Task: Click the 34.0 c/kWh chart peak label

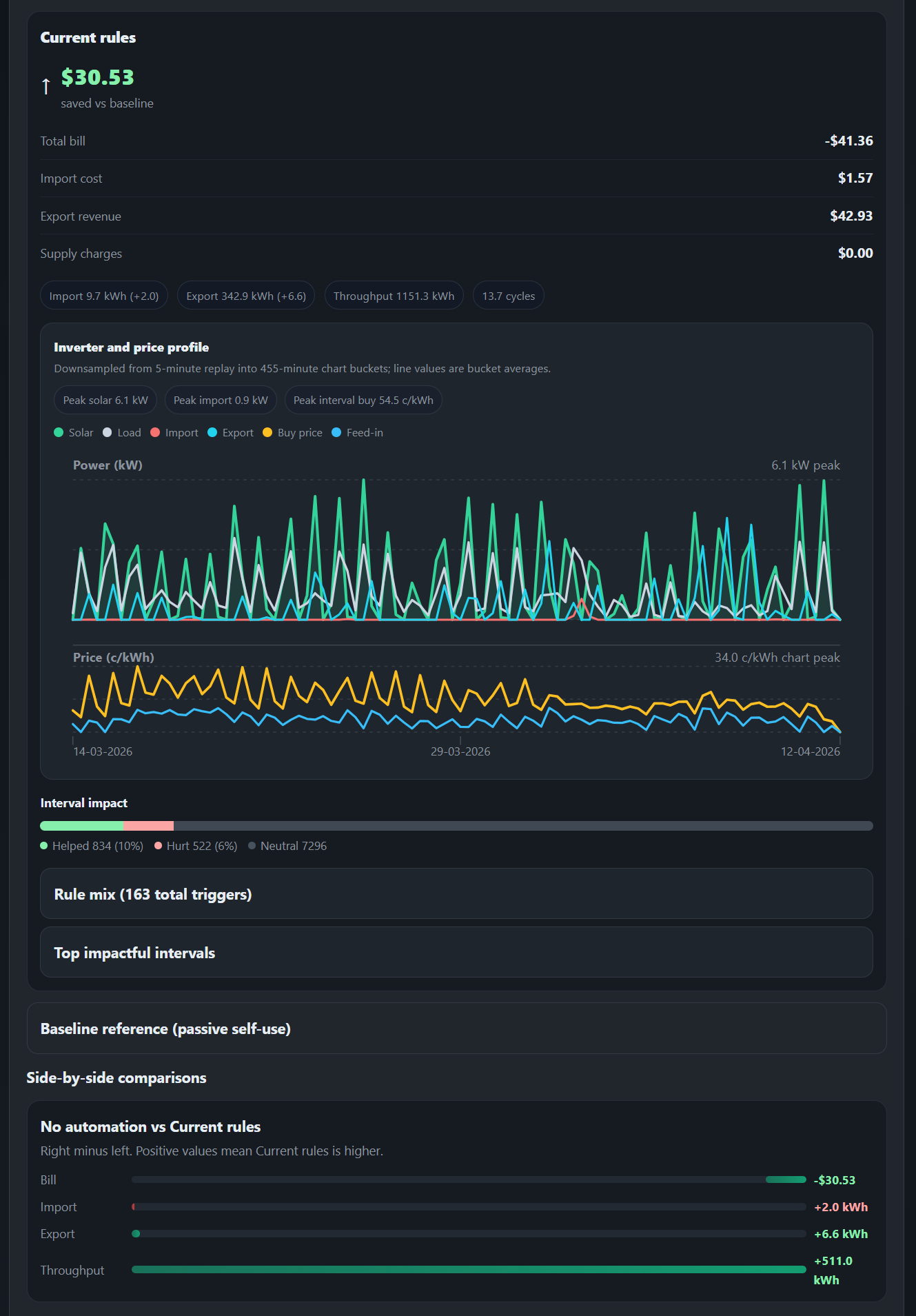Action: pos(777,658)
